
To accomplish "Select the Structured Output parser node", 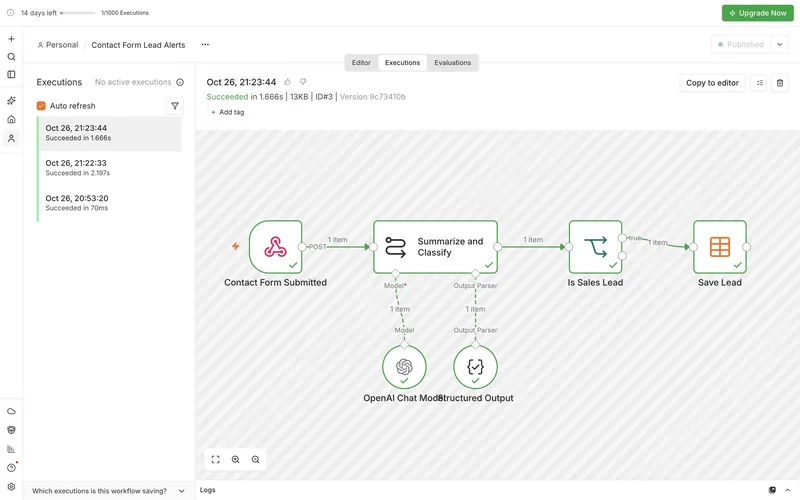I will point(476,367).
